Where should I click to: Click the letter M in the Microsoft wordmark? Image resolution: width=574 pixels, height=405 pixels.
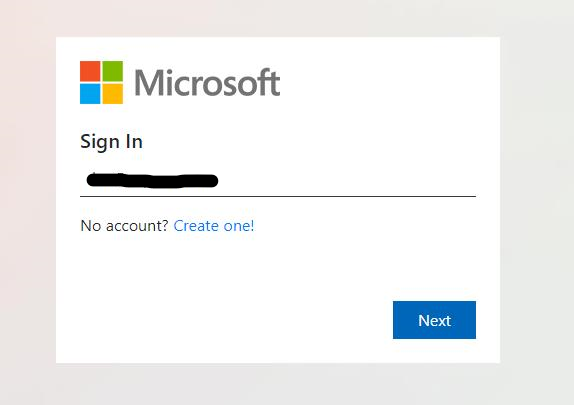pyautogui.click(x=148, y=82)
